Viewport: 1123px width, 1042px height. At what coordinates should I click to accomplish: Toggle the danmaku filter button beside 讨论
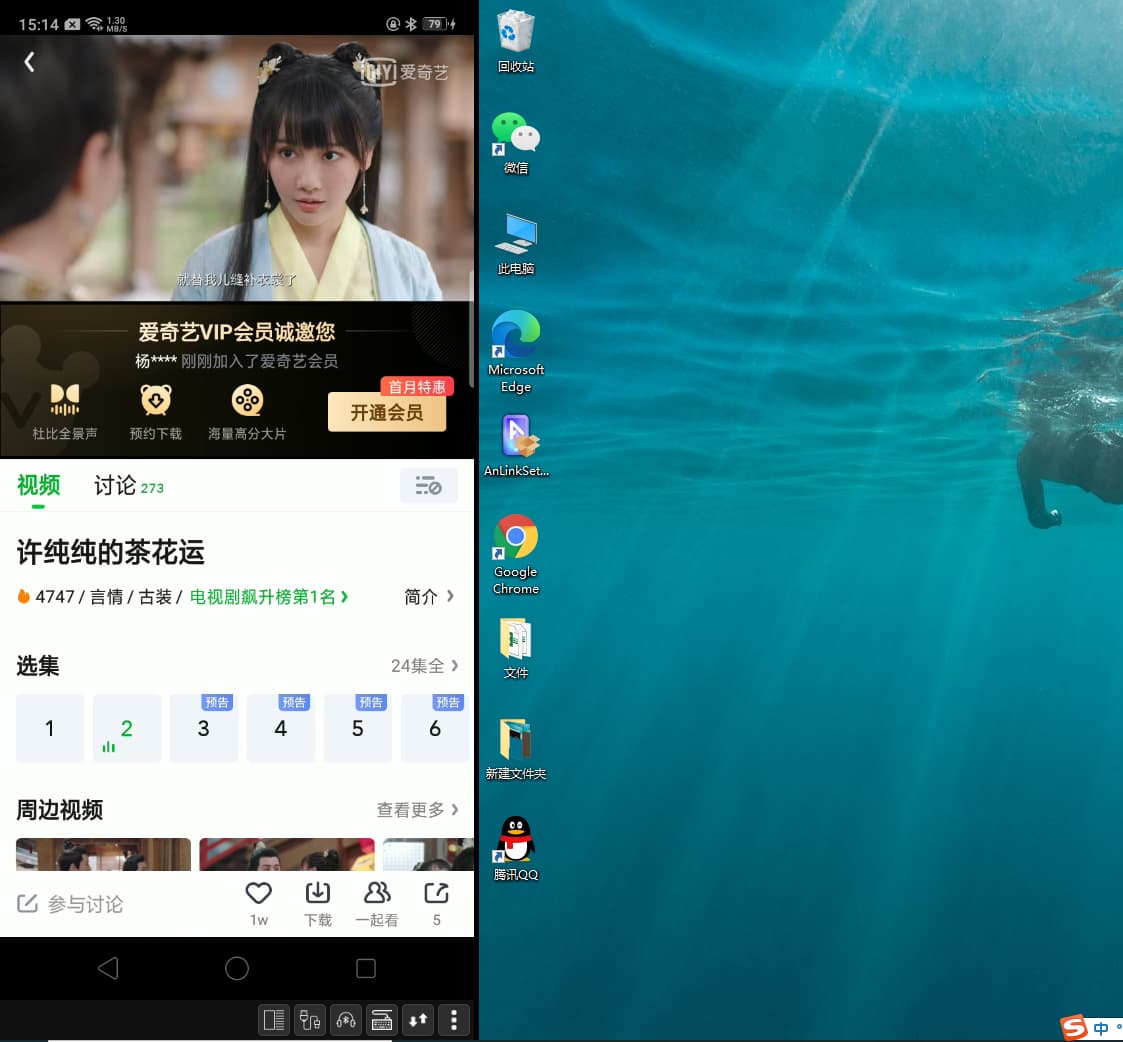coord(428,486)
